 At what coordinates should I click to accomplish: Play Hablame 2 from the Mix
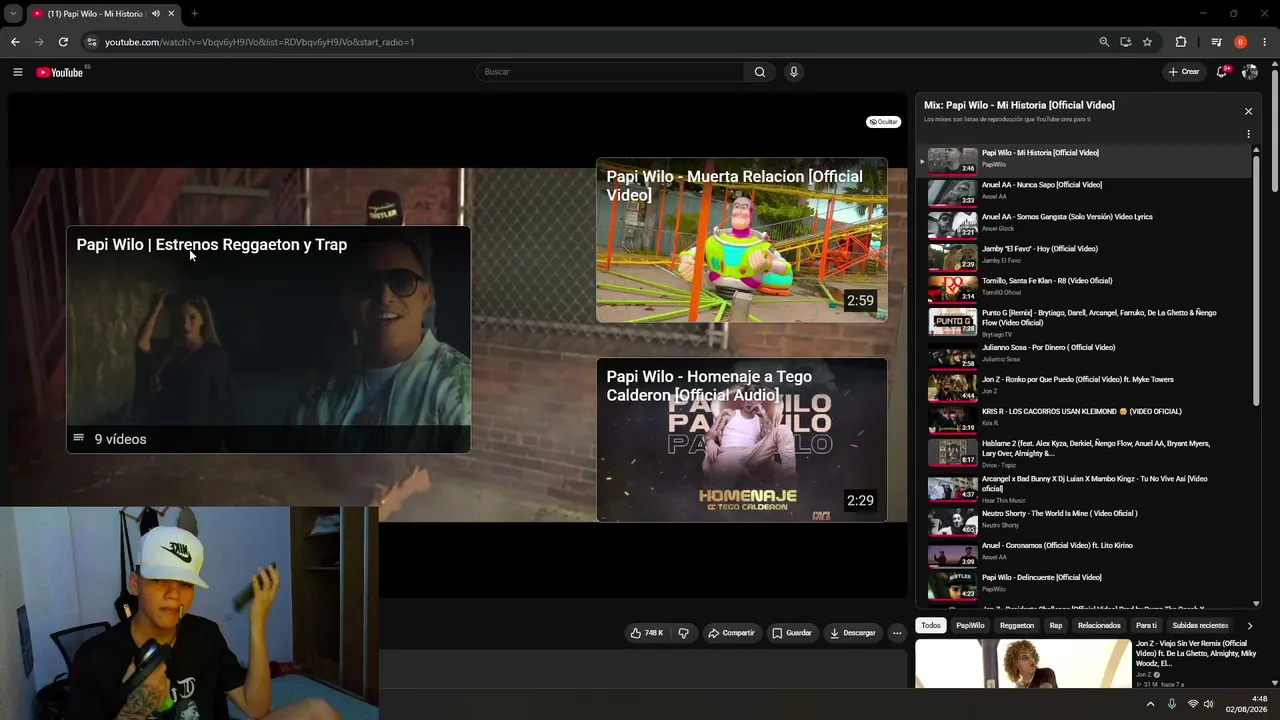(1085, 452)
